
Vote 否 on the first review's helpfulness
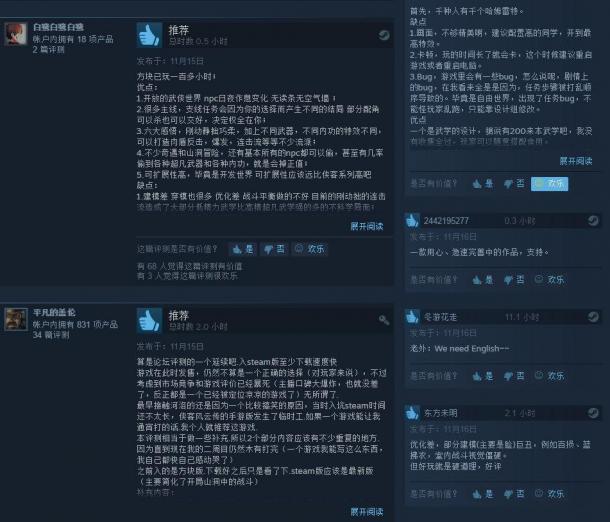274,249
